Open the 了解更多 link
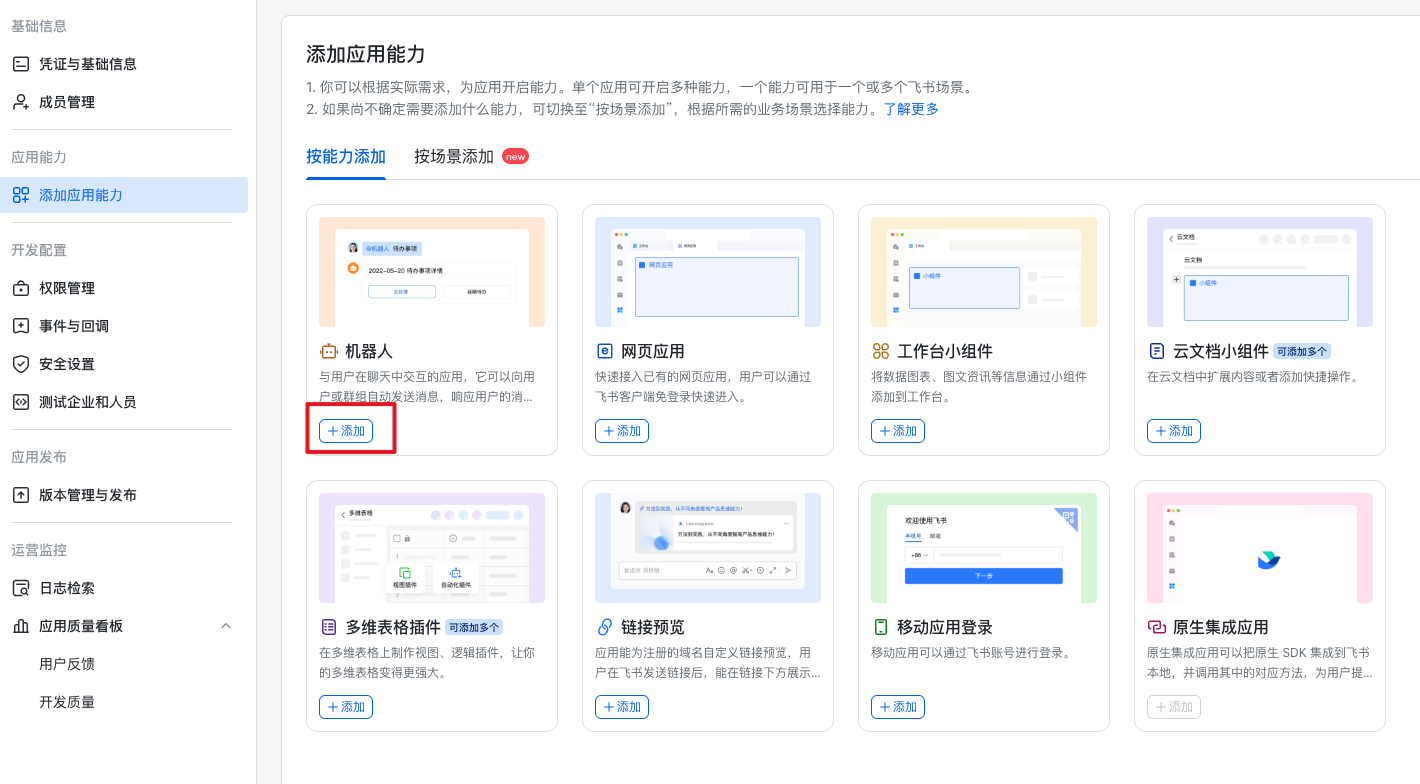Viewport: 1420px width, 784px height. (911, 109)
